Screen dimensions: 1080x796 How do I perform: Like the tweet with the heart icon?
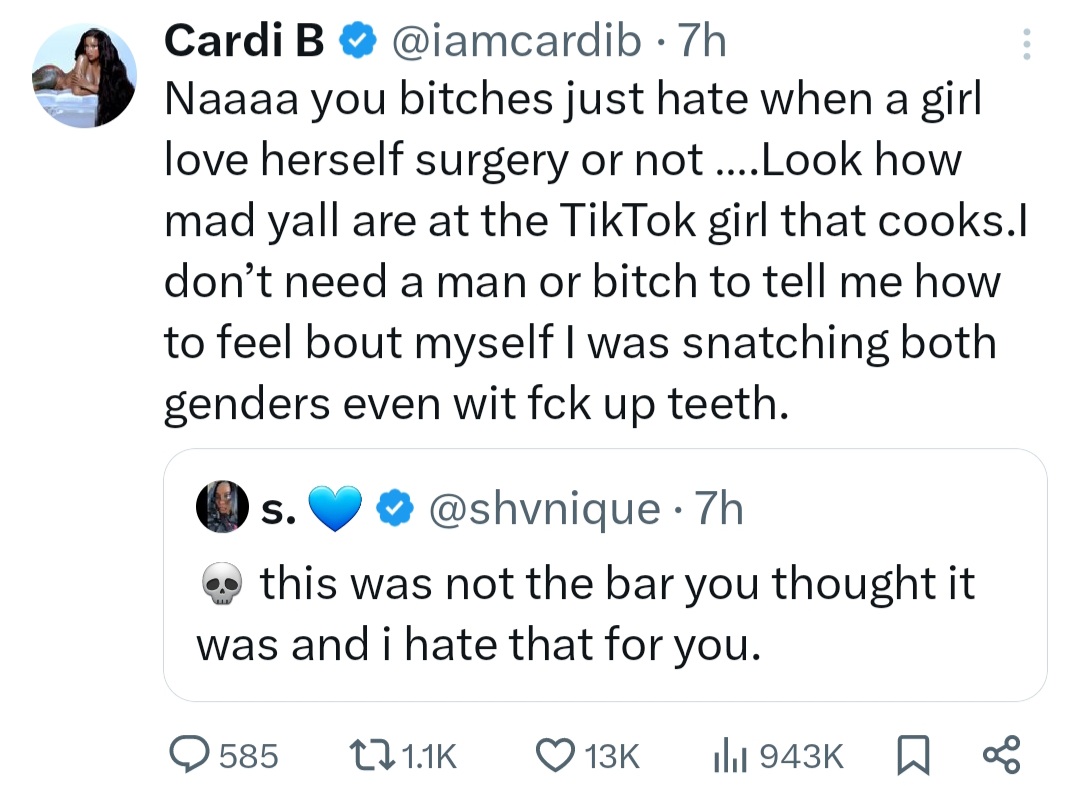coord(555,755)
